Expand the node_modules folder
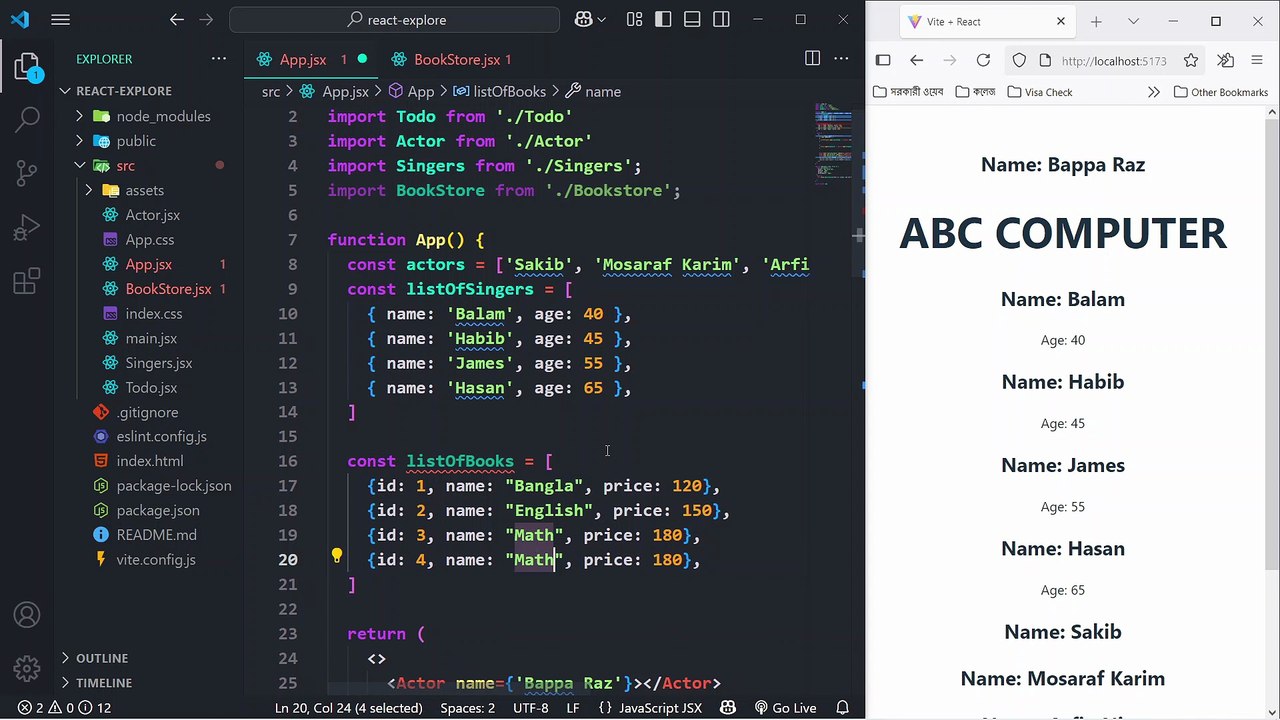The width and height of the screenshot is (1280, 720). pos(150,116)
